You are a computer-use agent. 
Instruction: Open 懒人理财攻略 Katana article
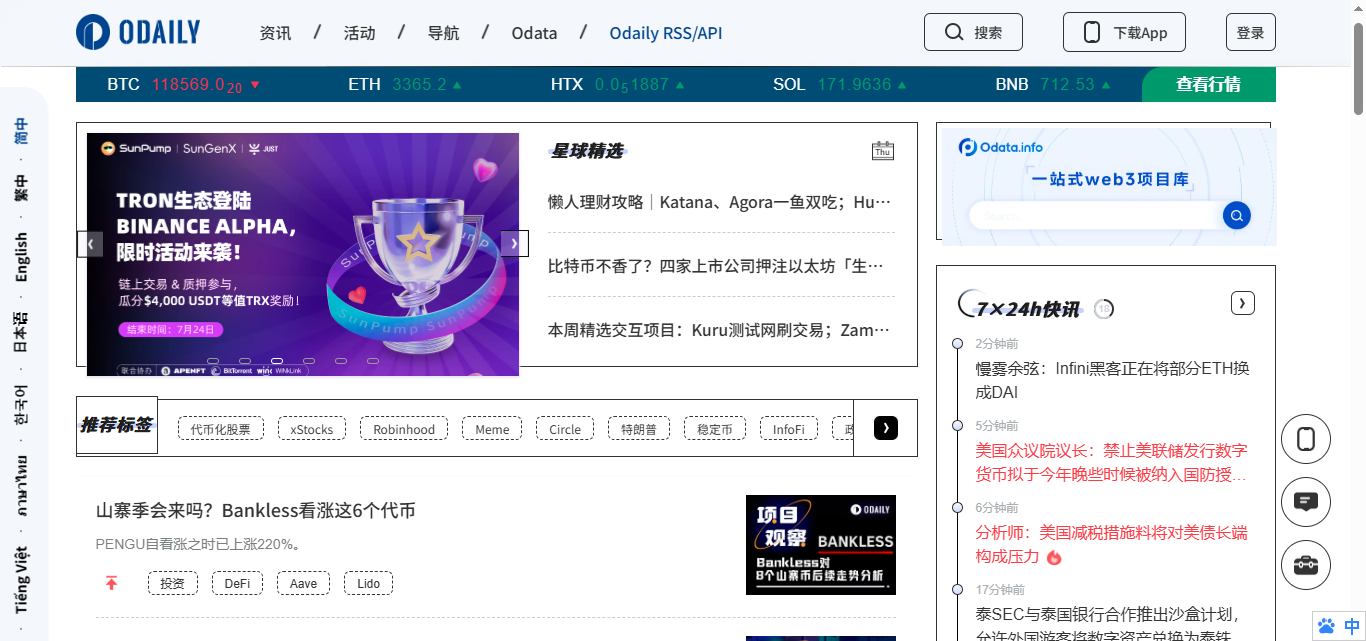[720, 202]
